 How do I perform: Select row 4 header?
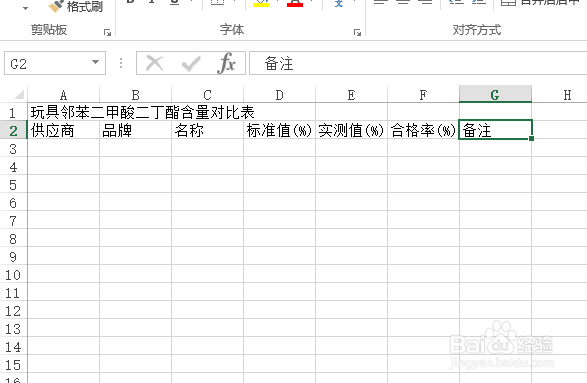click(13, 166)
